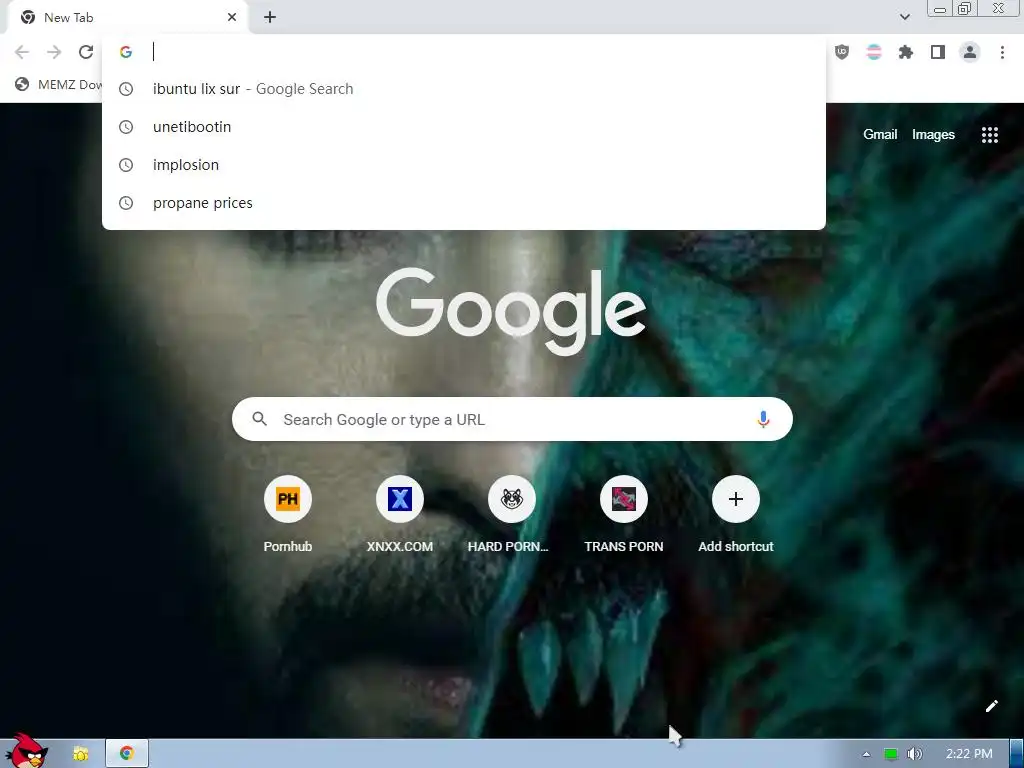
Task: Choose the 'ibuntu lix sur' suggestion
Action: click(x=464, y=89)
